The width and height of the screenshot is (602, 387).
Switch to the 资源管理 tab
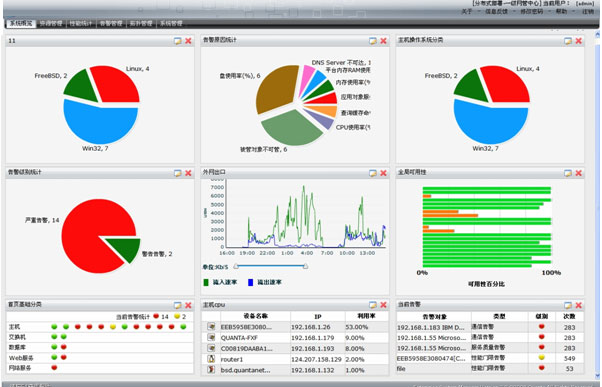[51, 23]
